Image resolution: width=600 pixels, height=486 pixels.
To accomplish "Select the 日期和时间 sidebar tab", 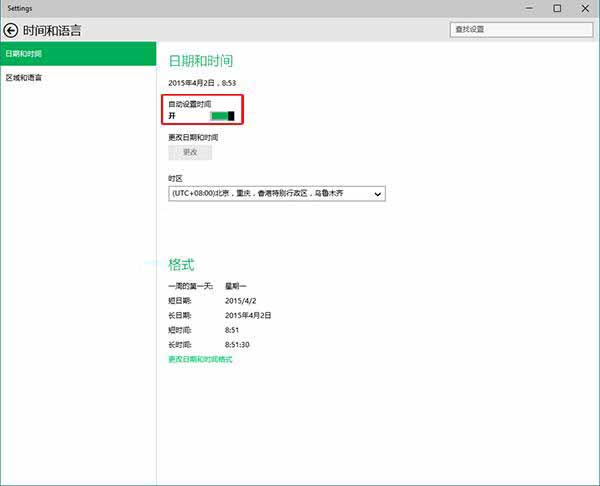I will coord(78,54).
